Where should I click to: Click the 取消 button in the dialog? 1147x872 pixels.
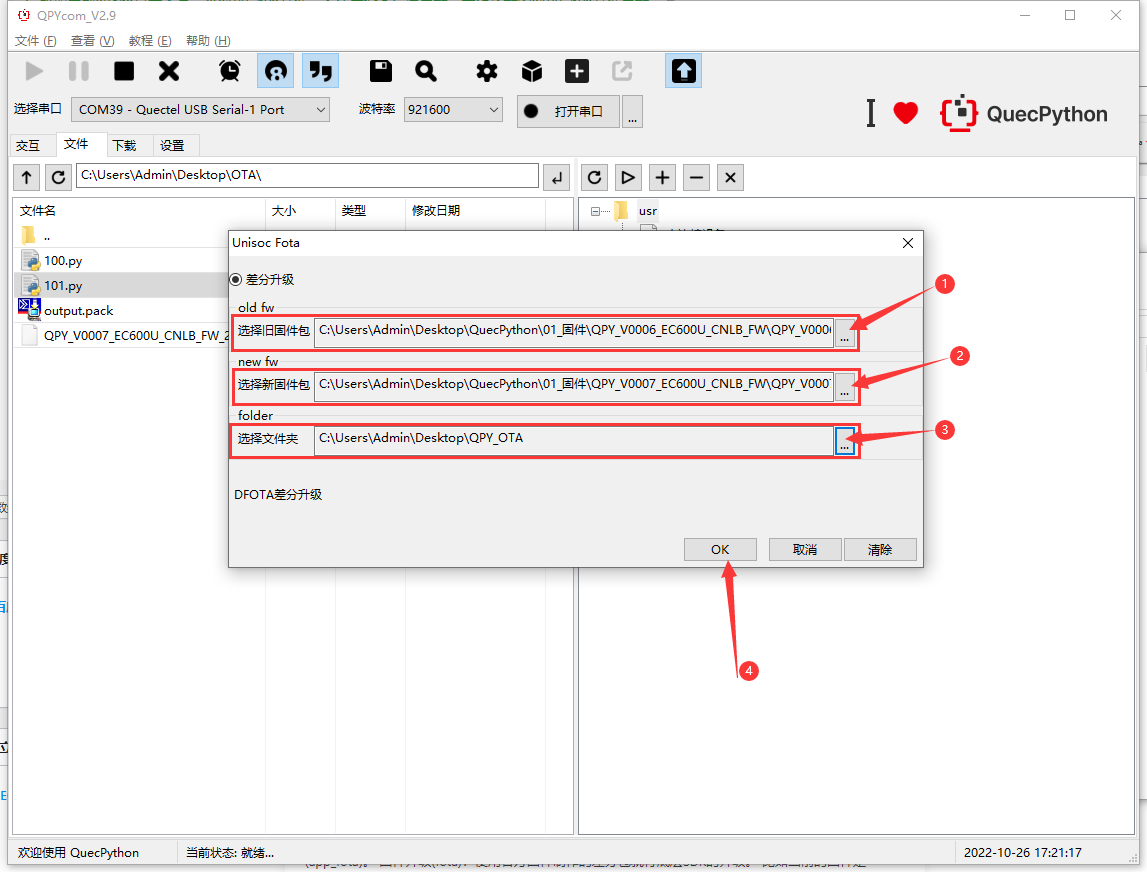pos(804,550)
